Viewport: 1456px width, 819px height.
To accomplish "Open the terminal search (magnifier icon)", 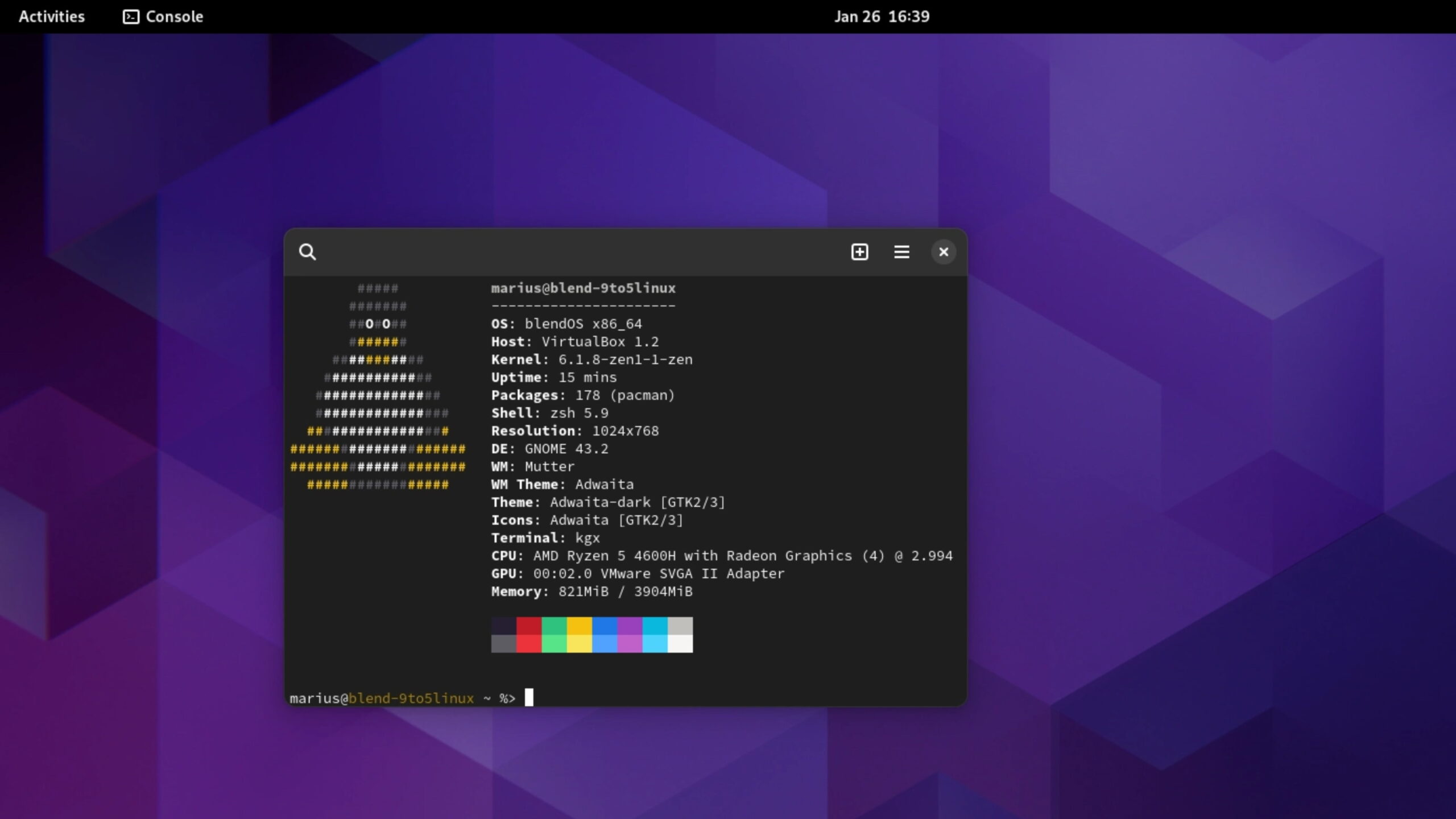I will 307,252.
